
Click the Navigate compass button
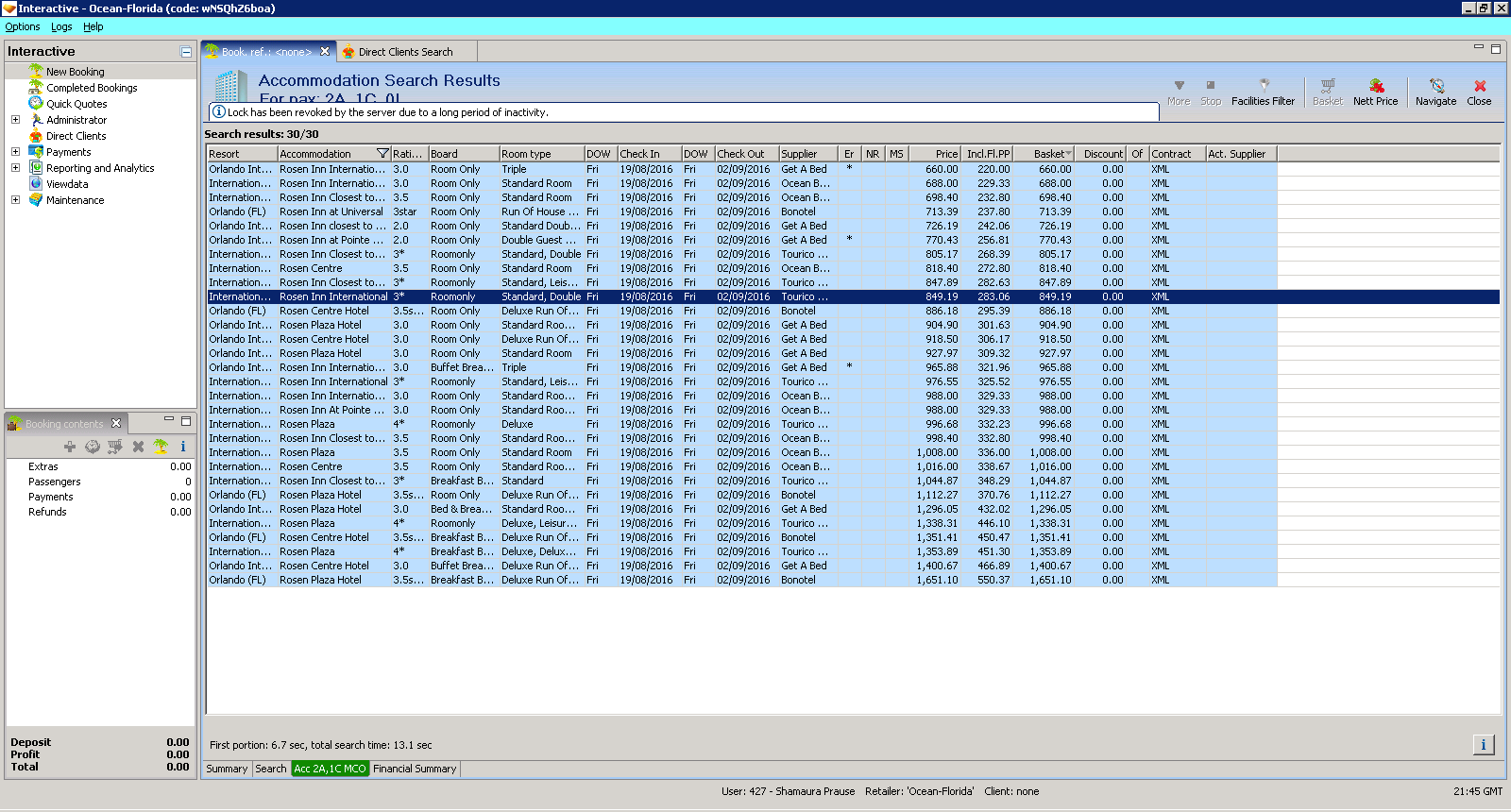point(1436,92)
